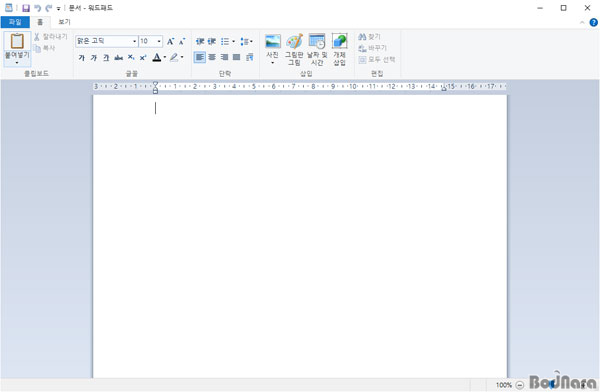Click the bullet list icon
The image size is (600, 392).
(225, 41)
